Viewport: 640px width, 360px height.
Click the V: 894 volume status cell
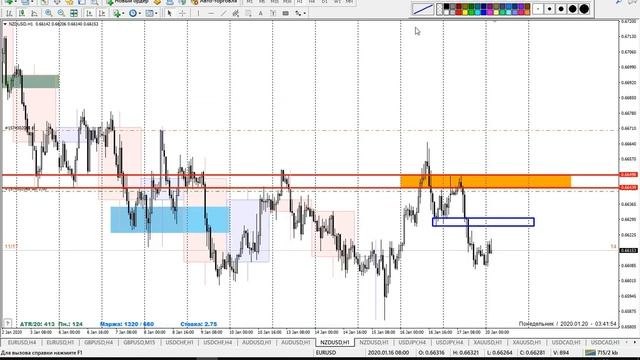click(561, 353)
